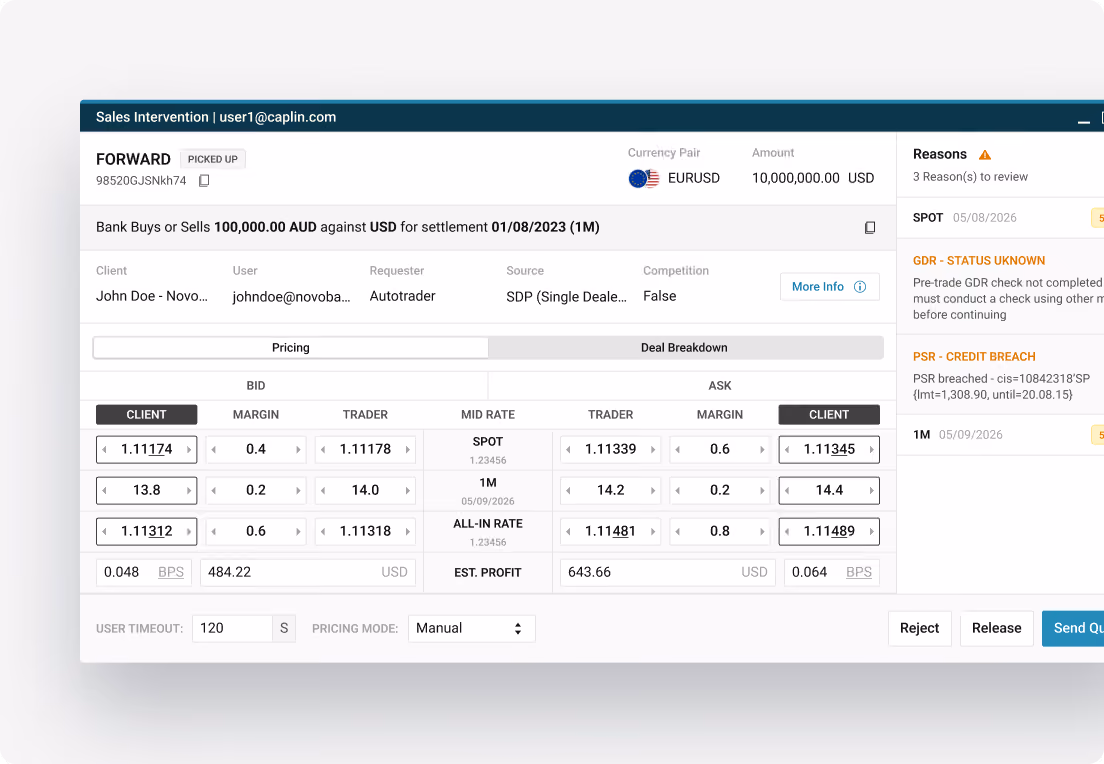Viewport: 1104px width, 764px height.
Task: Increase ask spot margin 0.6
Action: 762,449
